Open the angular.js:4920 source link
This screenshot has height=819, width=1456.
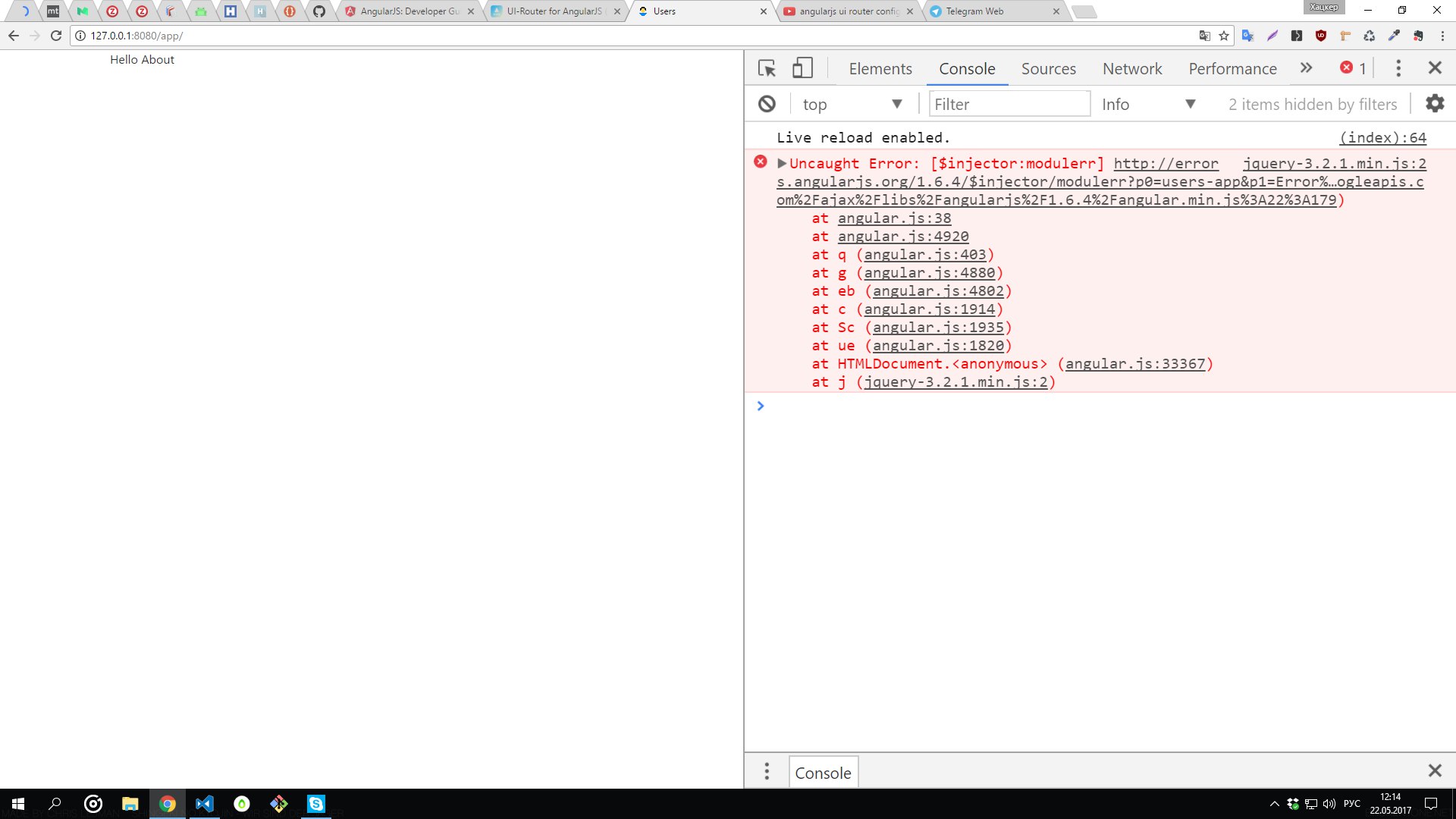[x=902, y=237]
